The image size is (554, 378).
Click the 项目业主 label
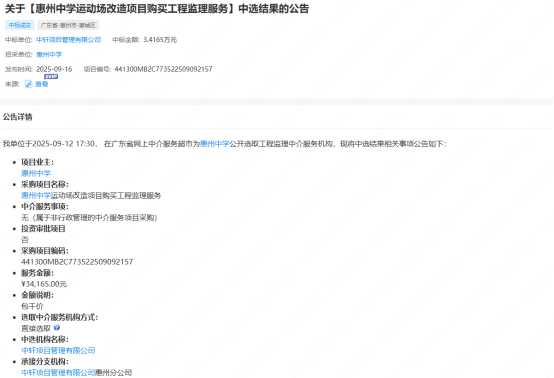coord(37,162)
